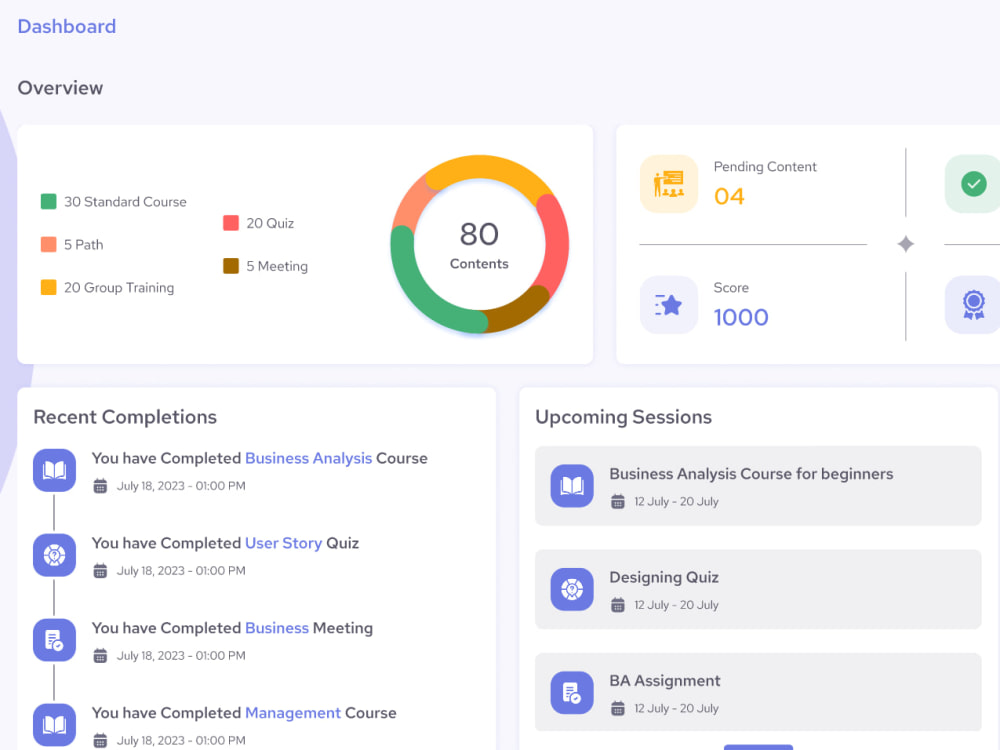
Task: Click the brown Meeting legend swatch
Action: point(231,265)
